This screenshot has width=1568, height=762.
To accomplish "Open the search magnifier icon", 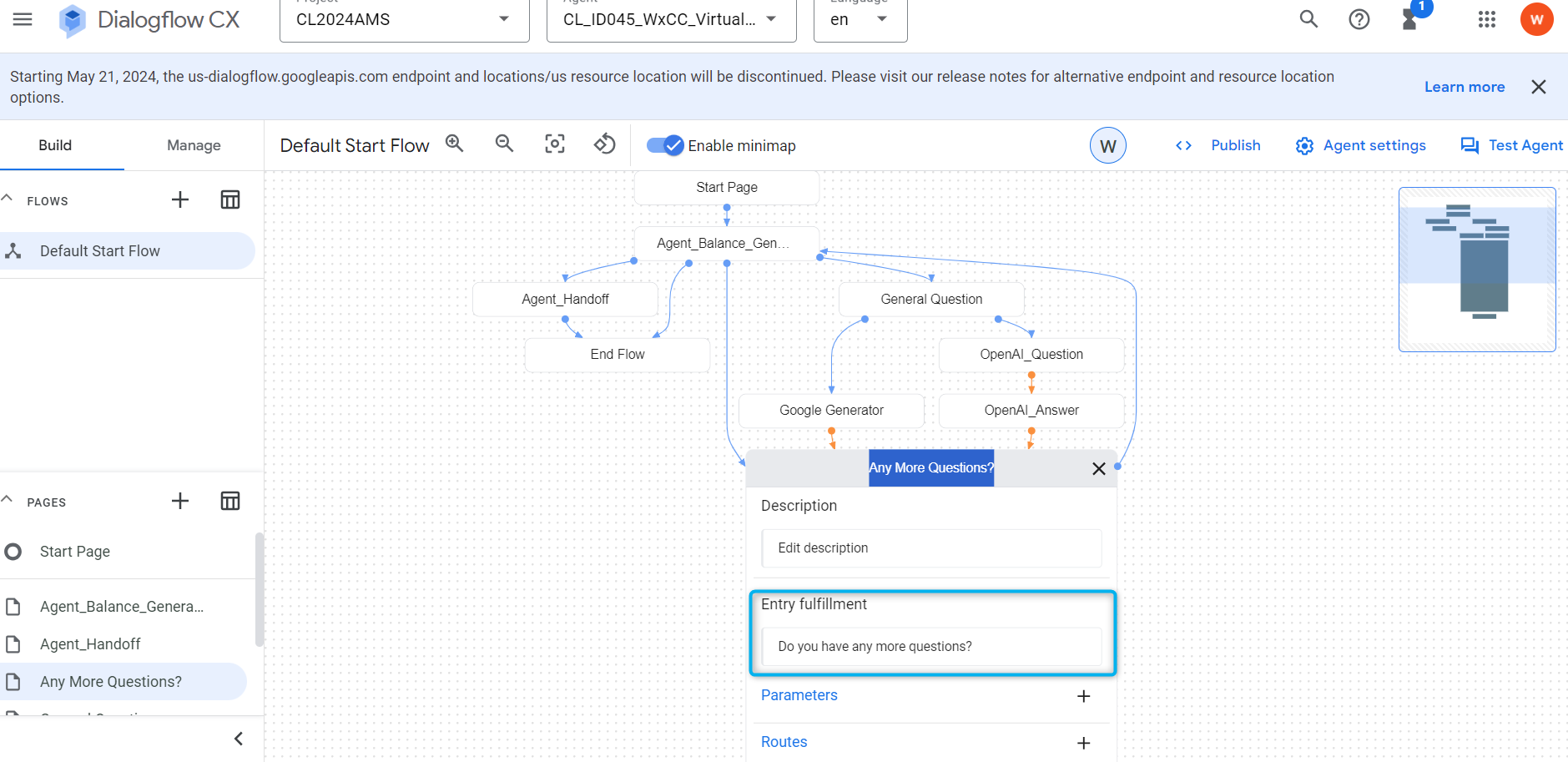I will pos(1308,19).
